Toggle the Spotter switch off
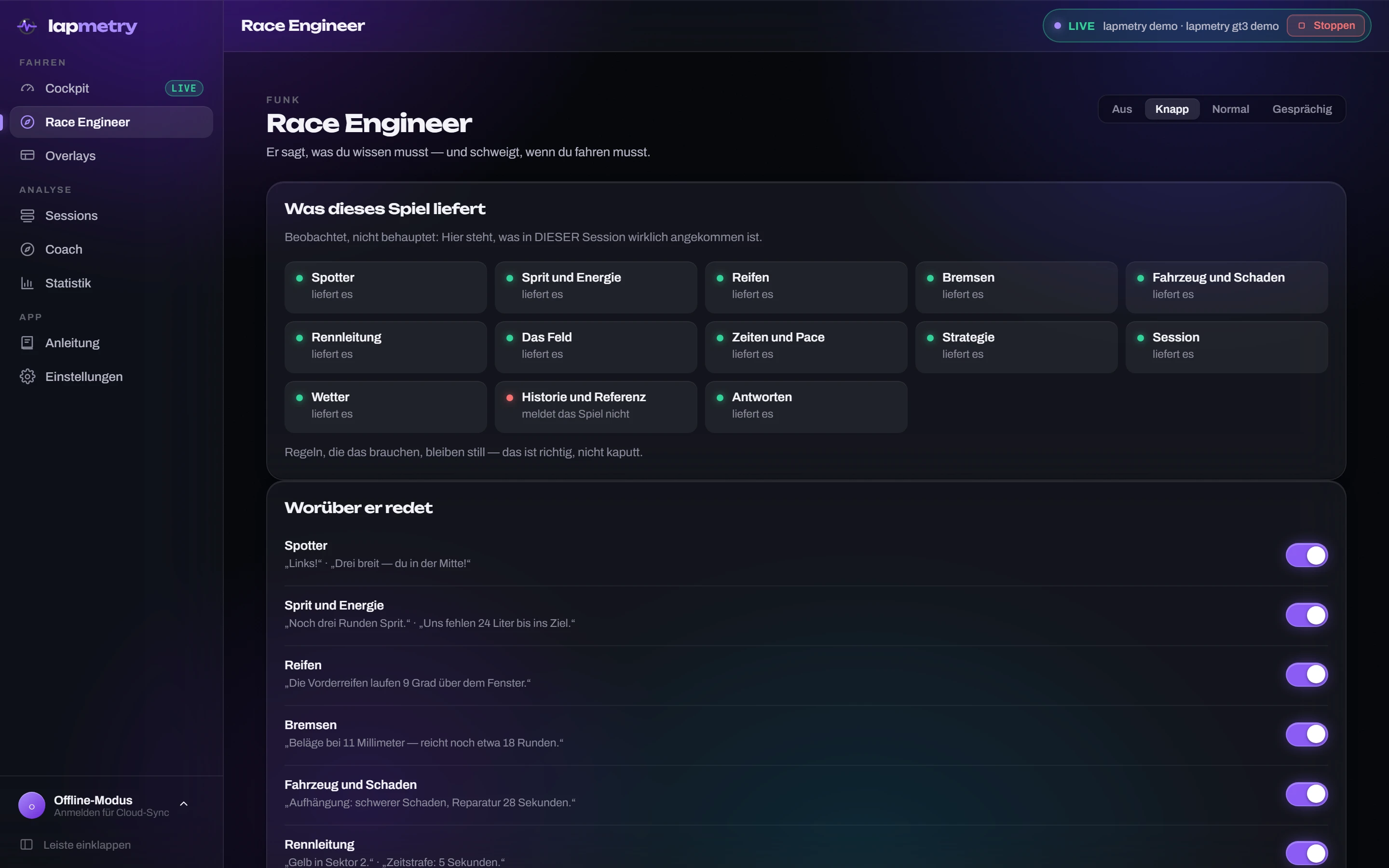This screenshot has width=1389, height=868. pyautogui.click(x=1307, y=555)
